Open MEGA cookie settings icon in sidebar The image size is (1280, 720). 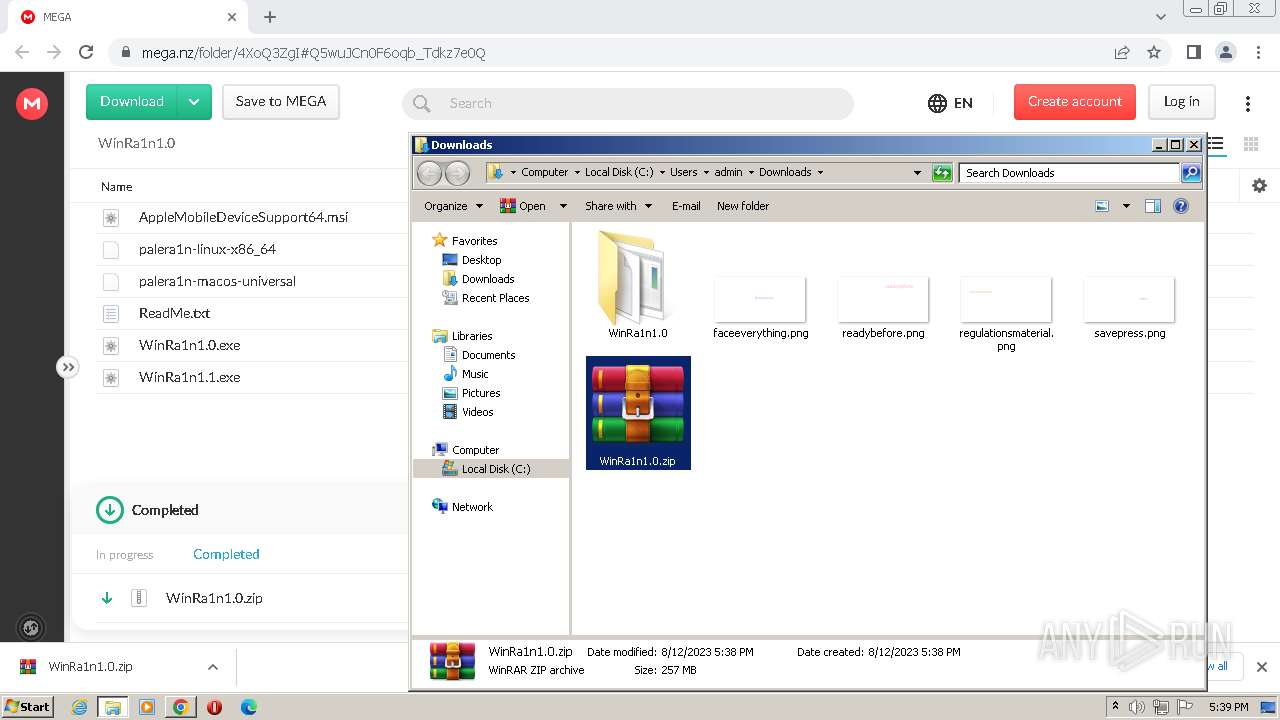click(31, 628)
